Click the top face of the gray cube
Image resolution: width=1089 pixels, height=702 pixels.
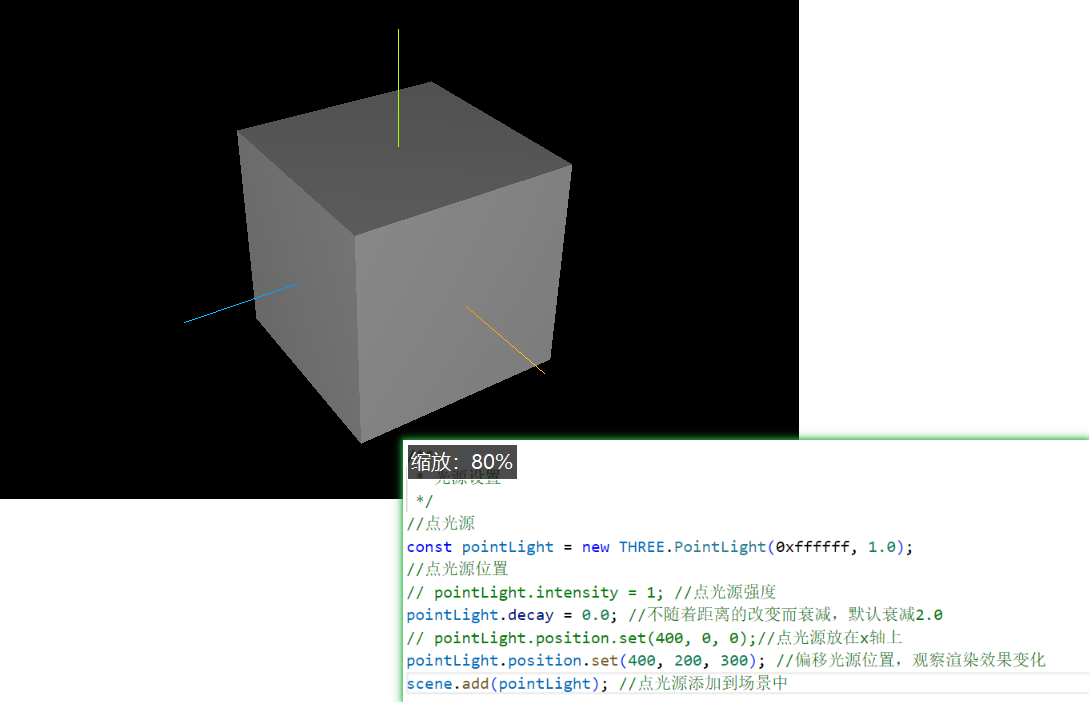[405, 158]
